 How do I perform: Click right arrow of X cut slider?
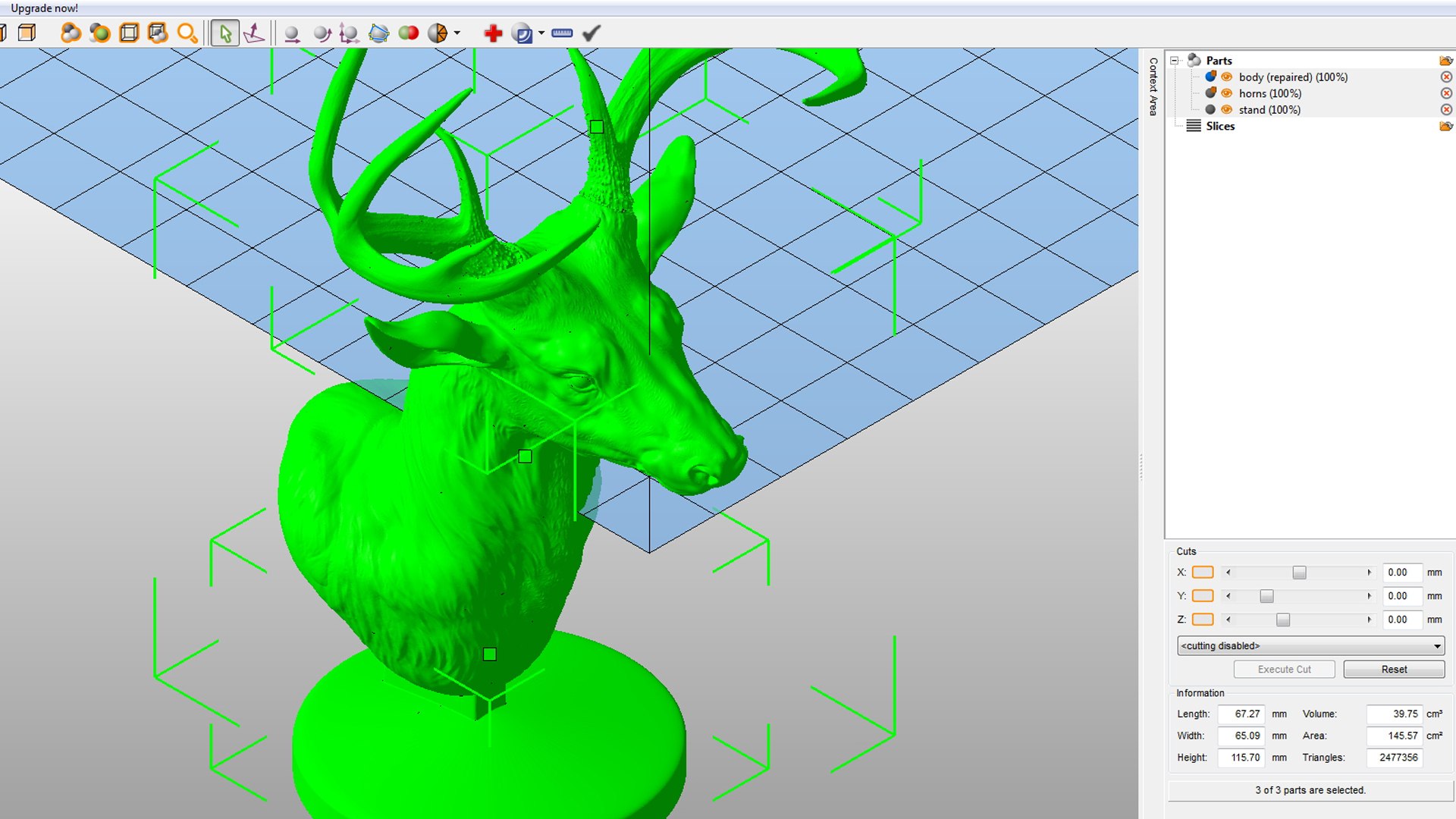[1369, 573]
